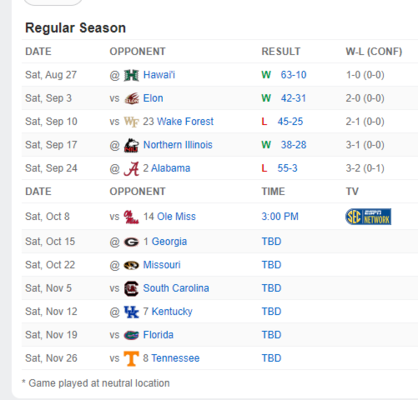The image size is (418, 400).
Task: Click the Elon Phoenix team logo
Action: [x=131, y=99]
